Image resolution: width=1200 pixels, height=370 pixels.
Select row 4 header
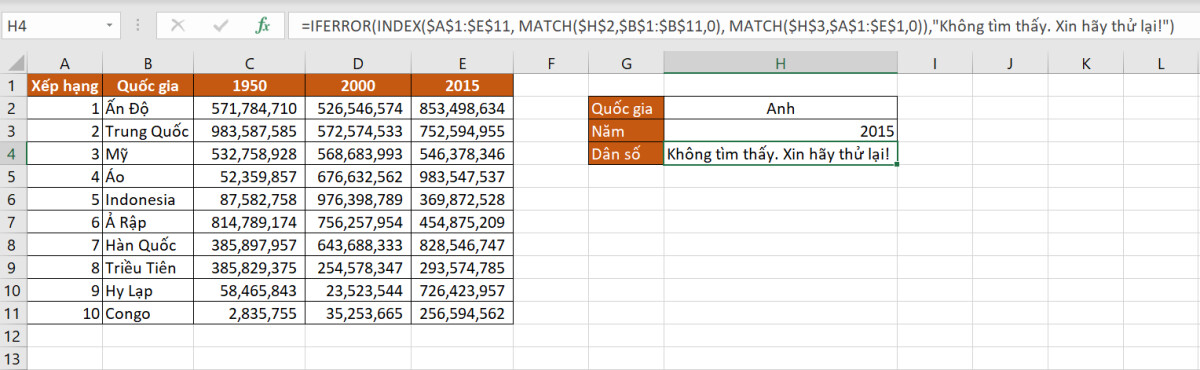(14, 154)
